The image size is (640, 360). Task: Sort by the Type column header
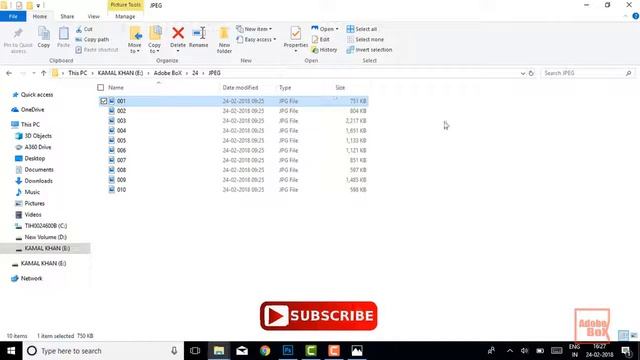pyautogui.click(x=285, y=87)
